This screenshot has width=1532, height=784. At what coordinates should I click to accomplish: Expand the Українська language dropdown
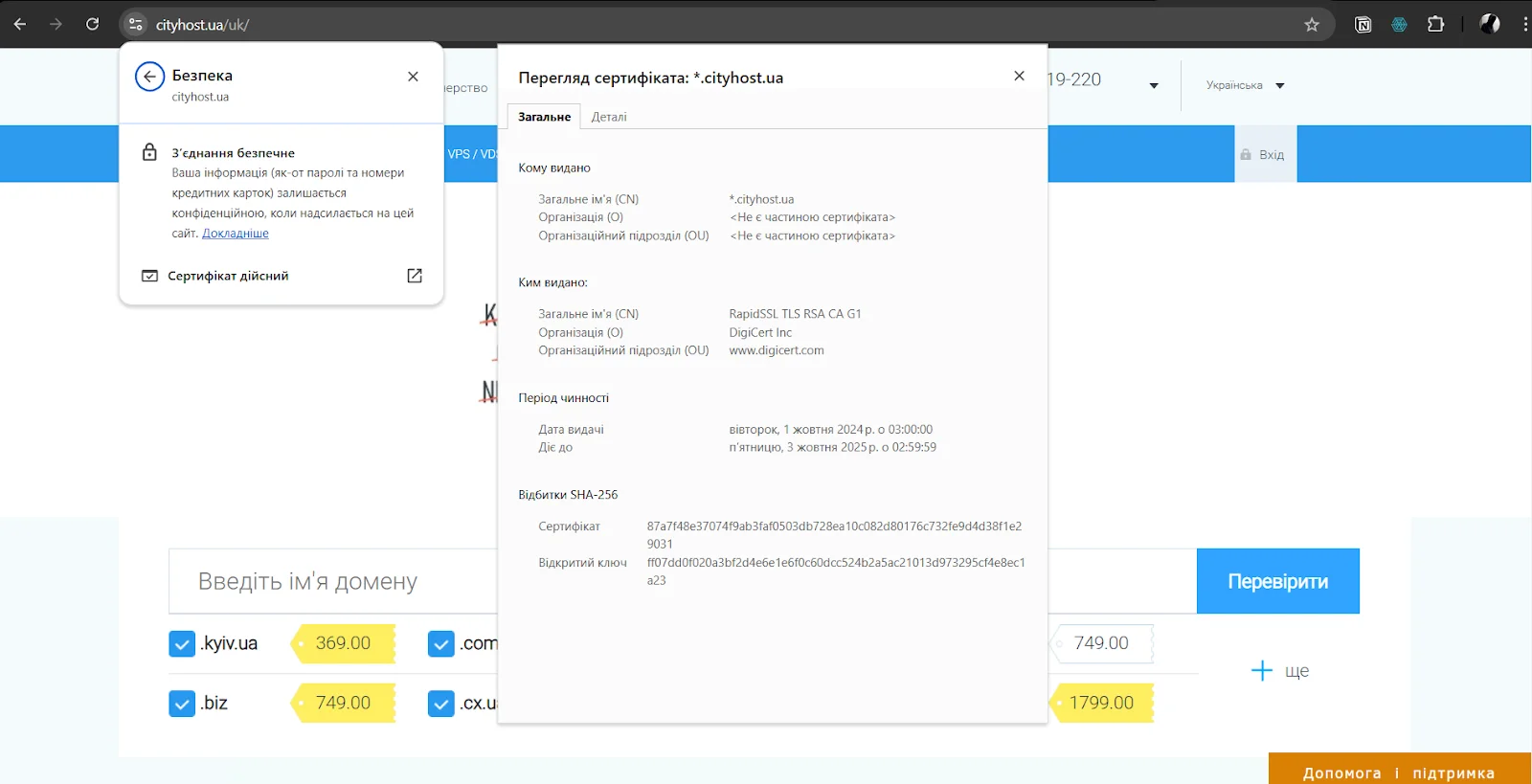coord(1245,85)
